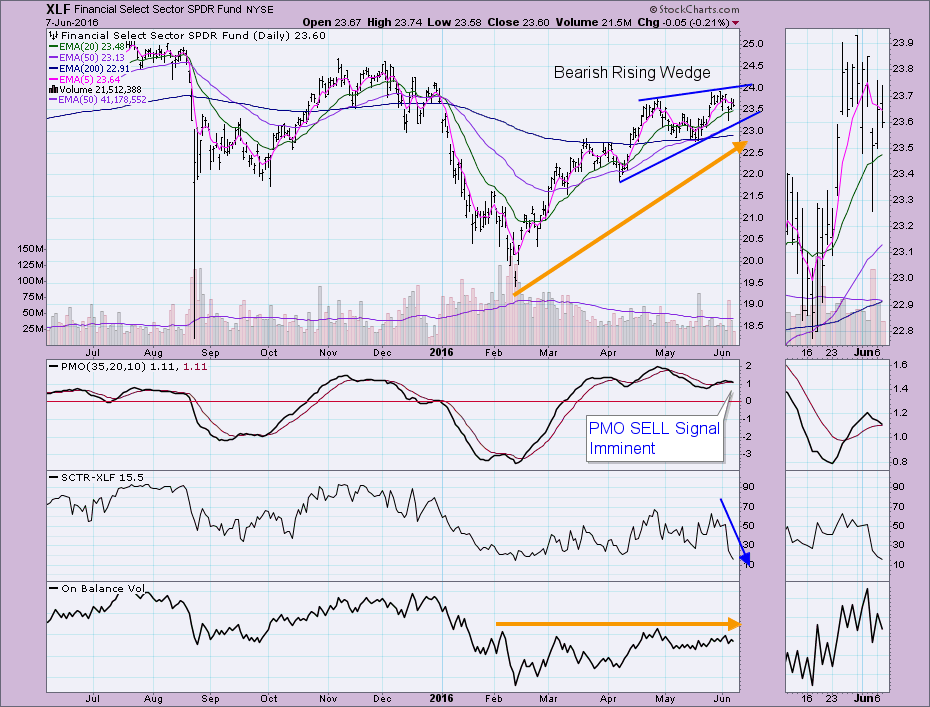Click the 22.5 price axis label
The image size is (930, 707).
click(753, 152)
